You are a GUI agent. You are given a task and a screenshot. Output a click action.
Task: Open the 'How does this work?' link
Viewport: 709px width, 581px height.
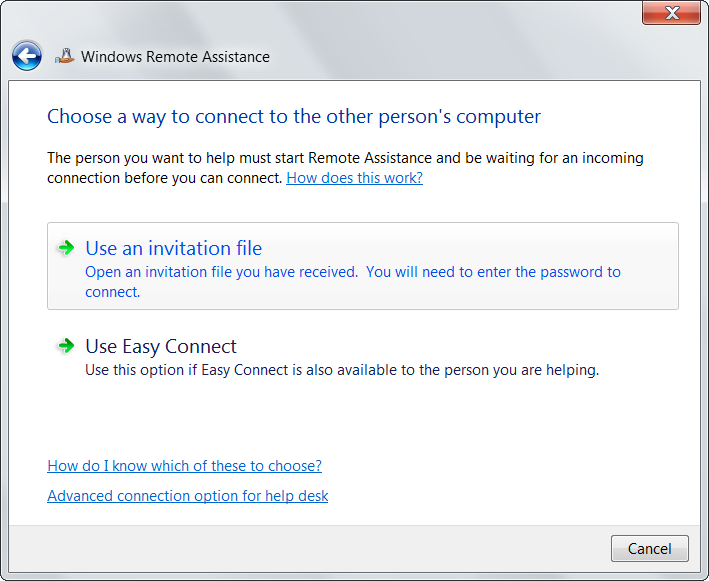(x=354, y=178)
